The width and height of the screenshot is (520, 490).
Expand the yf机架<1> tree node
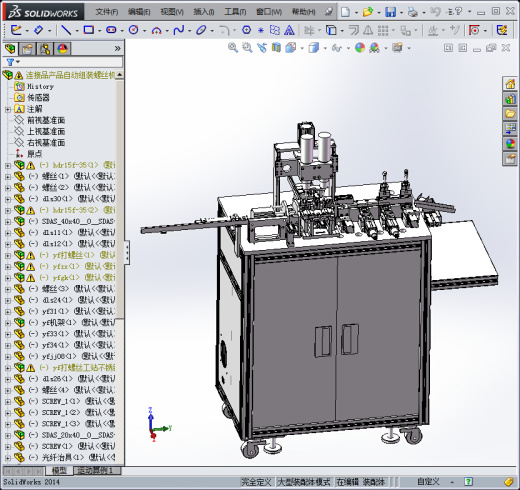coord(8,323)
